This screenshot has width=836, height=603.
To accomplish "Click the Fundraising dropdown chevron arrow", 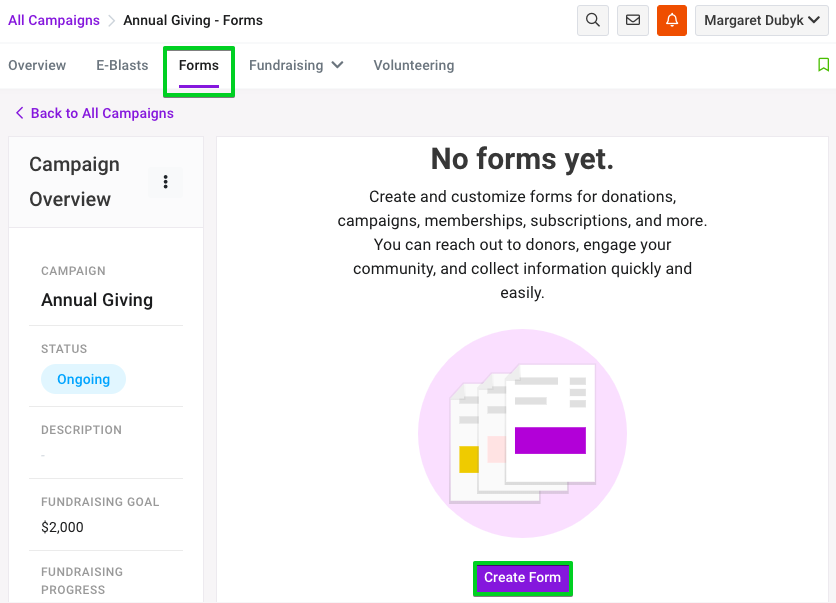I will tap(337, 65).
